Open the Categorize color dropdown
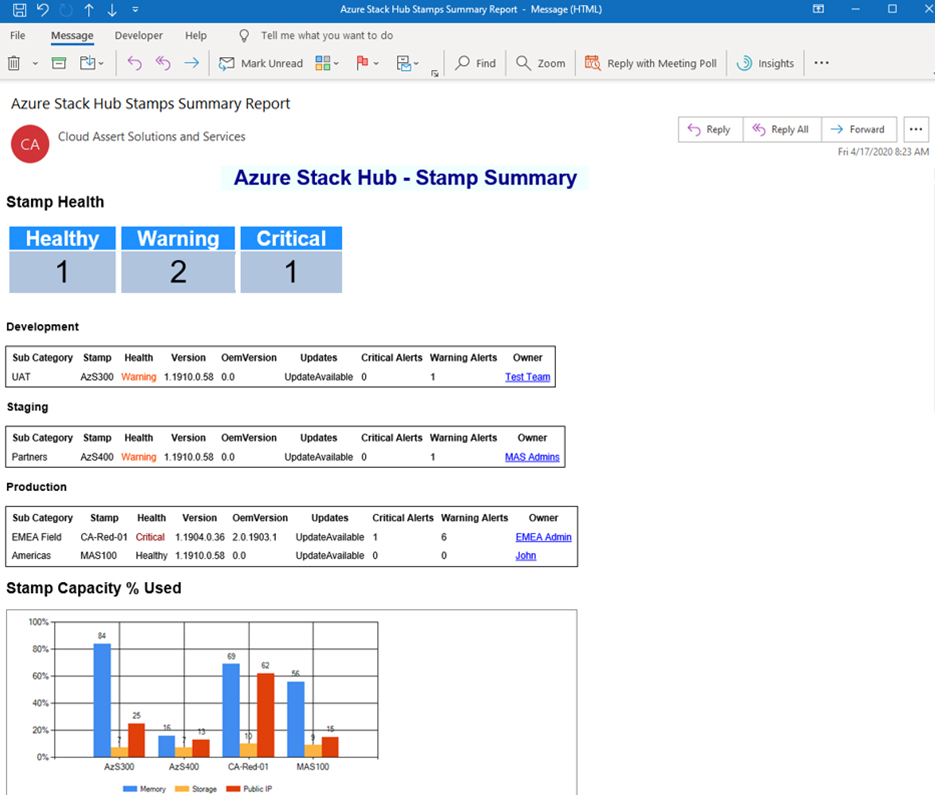 327,63
